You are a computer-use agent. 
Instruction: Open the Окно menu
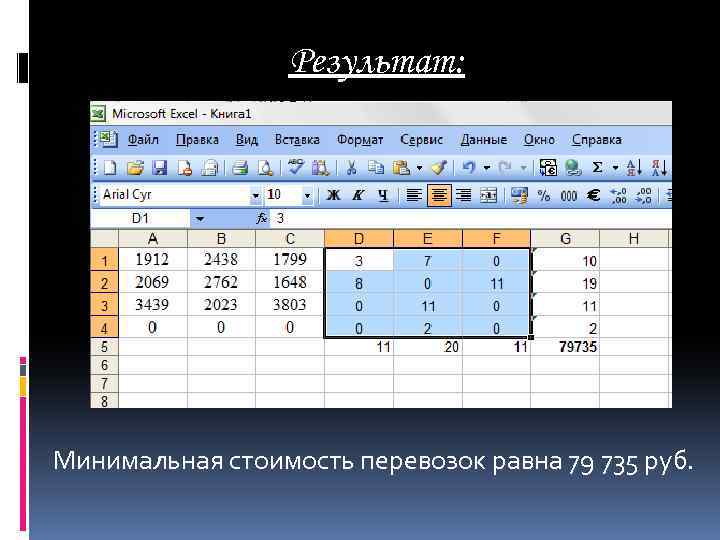click(539, 140)
